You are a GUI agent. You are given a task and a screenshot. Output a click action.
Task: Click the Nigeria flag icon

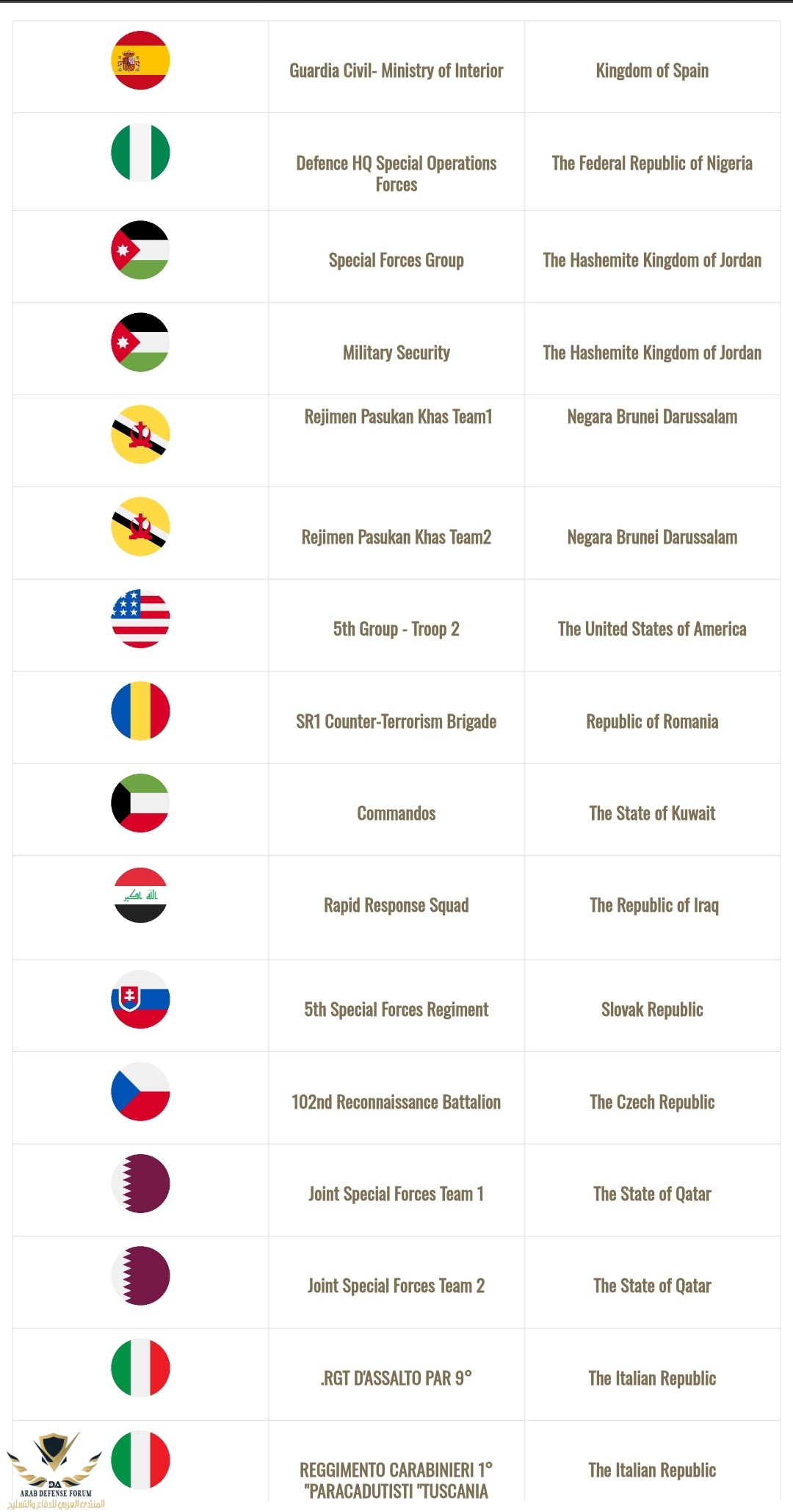point(140,153)
